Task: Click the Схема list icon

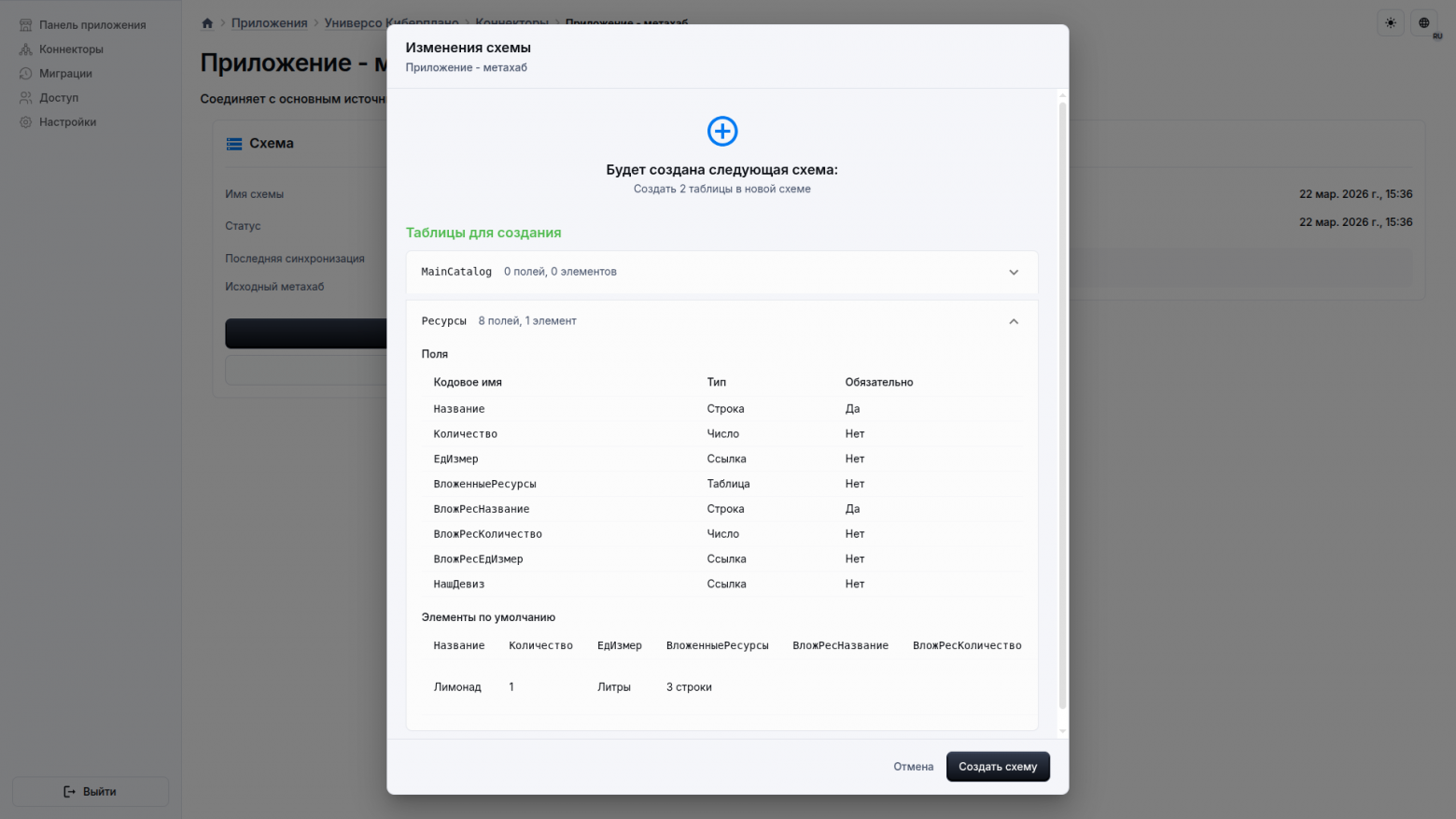Action: 234,144
